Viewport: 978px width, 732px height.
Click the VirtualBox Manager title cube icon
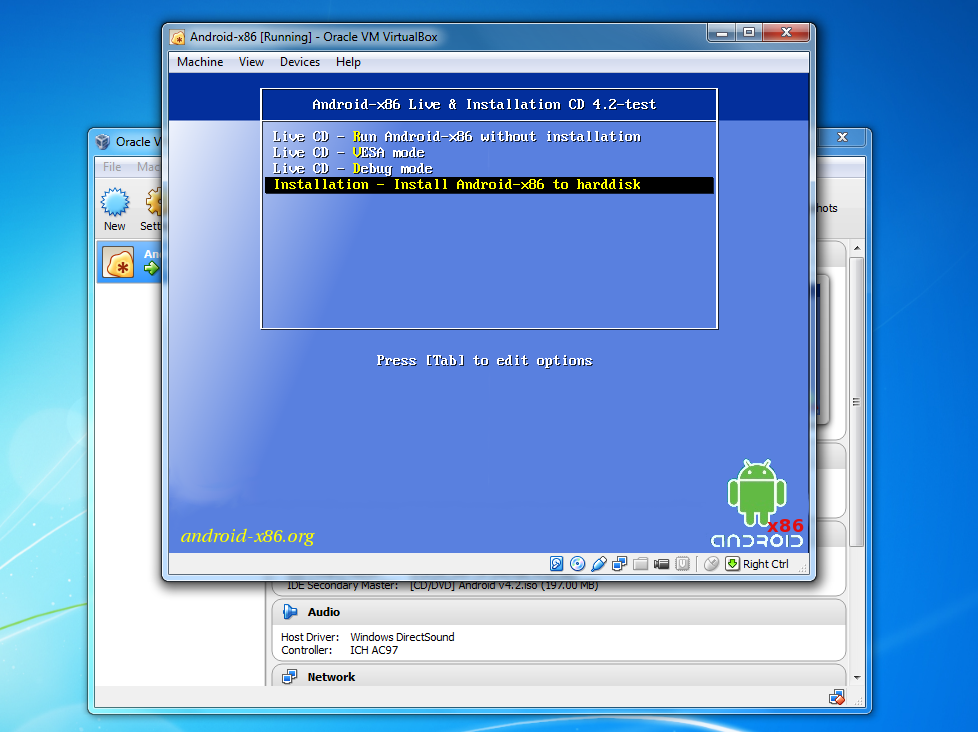click(103, 142)
